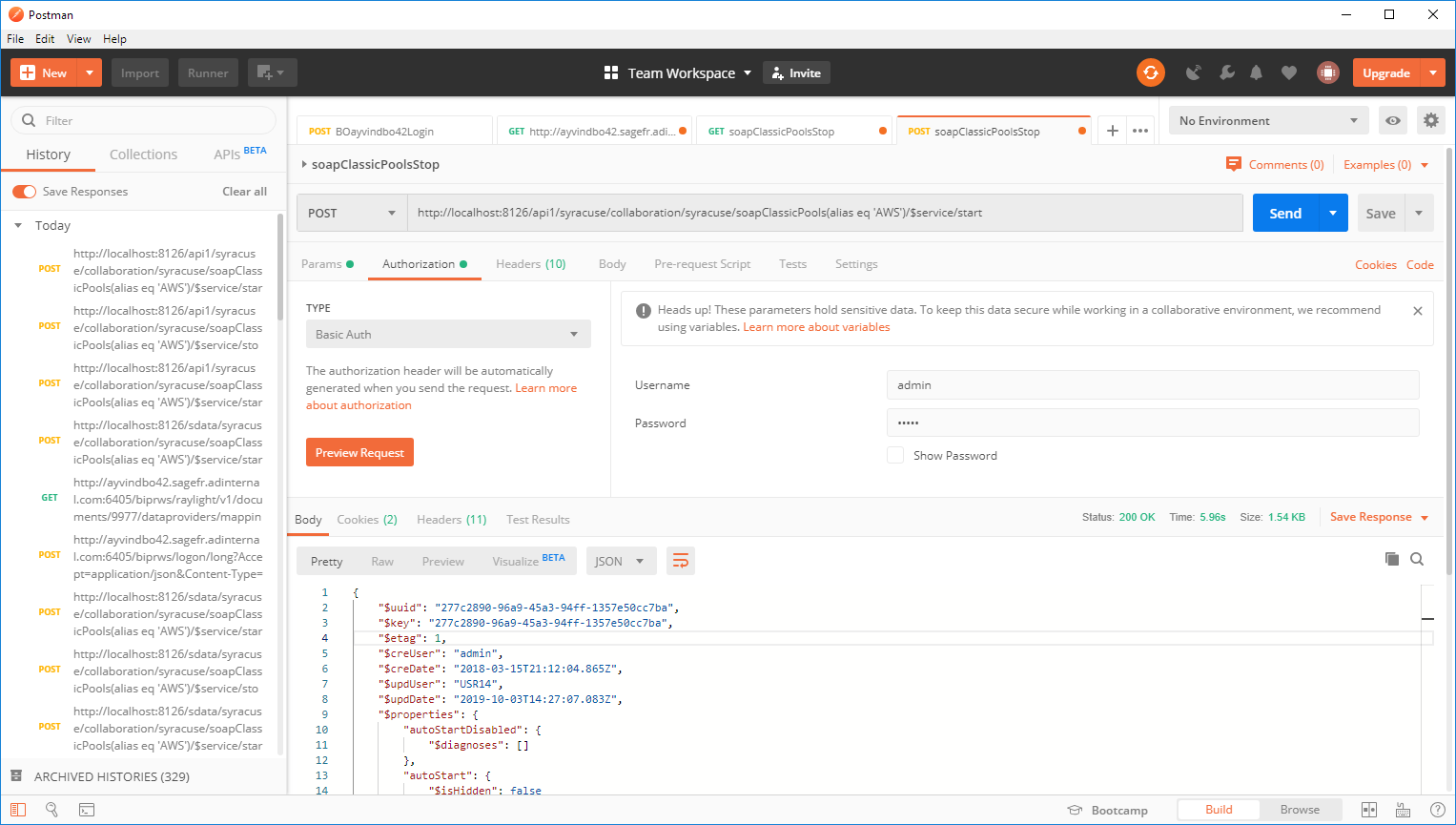Image resolution: width=1456 pixels, height=825 pixels.
Task: Copy response body to clipboard icon
Action: click(x=1392, y=559)
